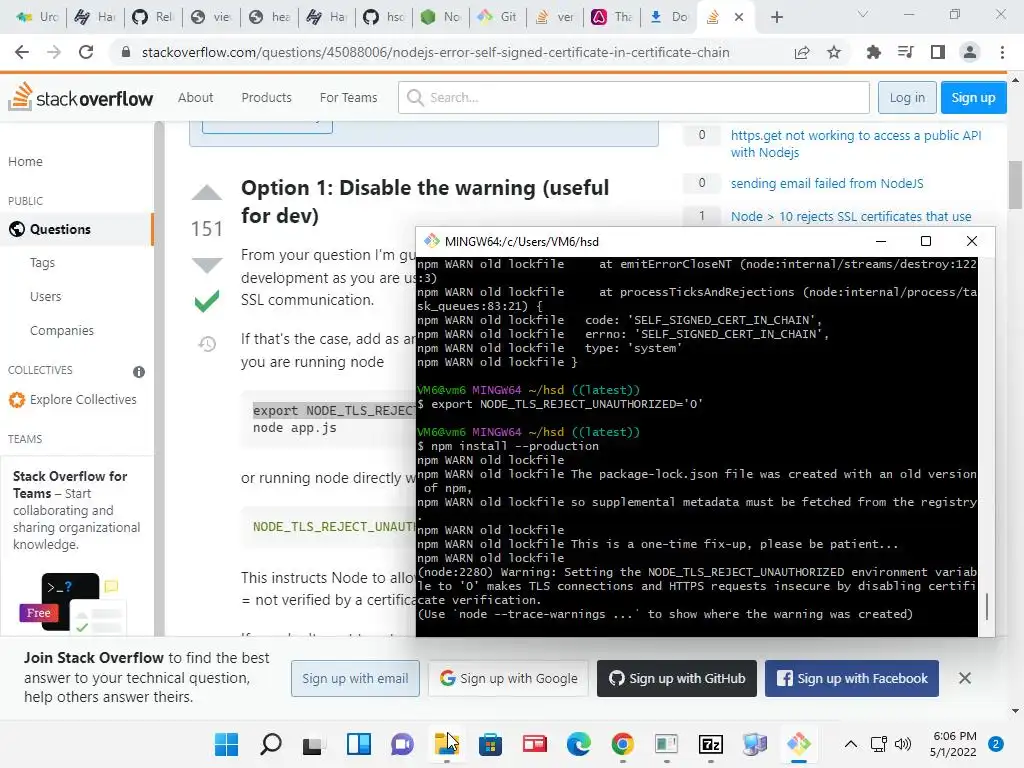Open the Windows Start menu

[x=227, y=744]
